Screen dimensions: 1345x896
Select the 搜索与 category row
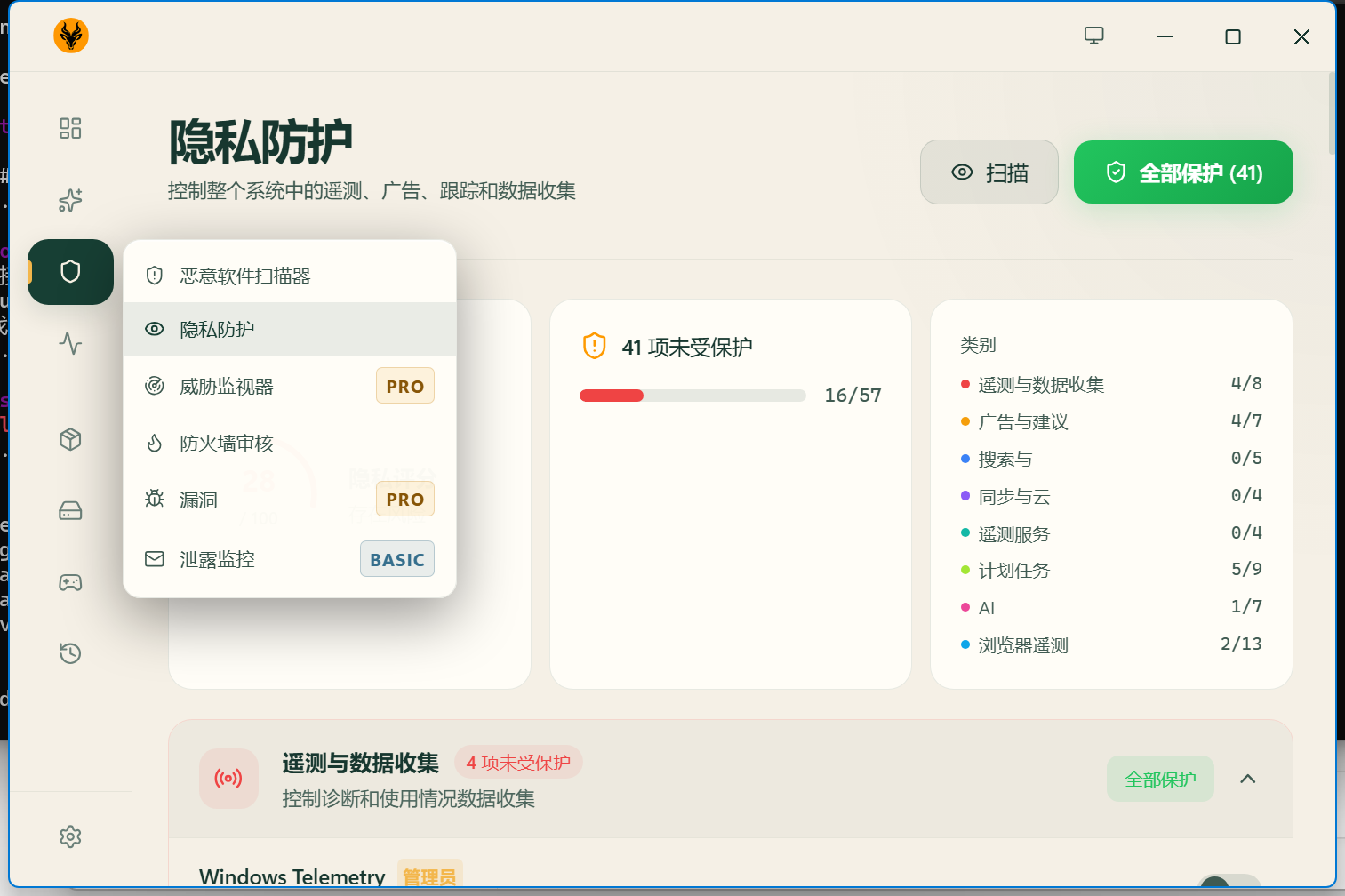click(x=1111, y=459)
